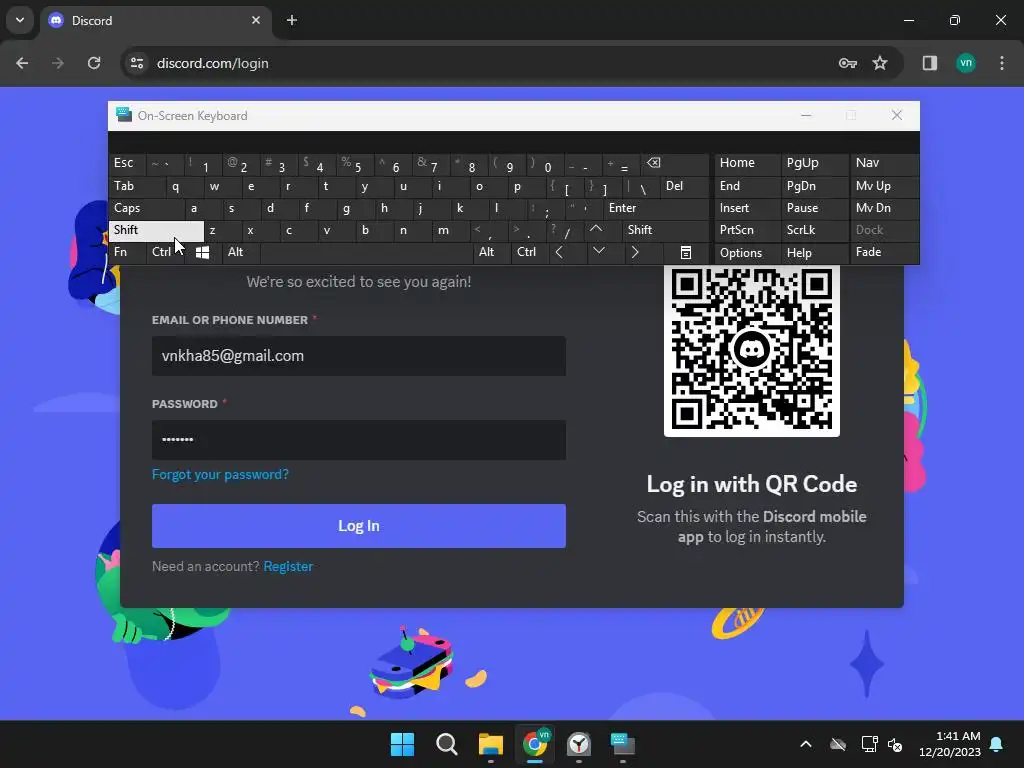Open a new browser tab

292,20
